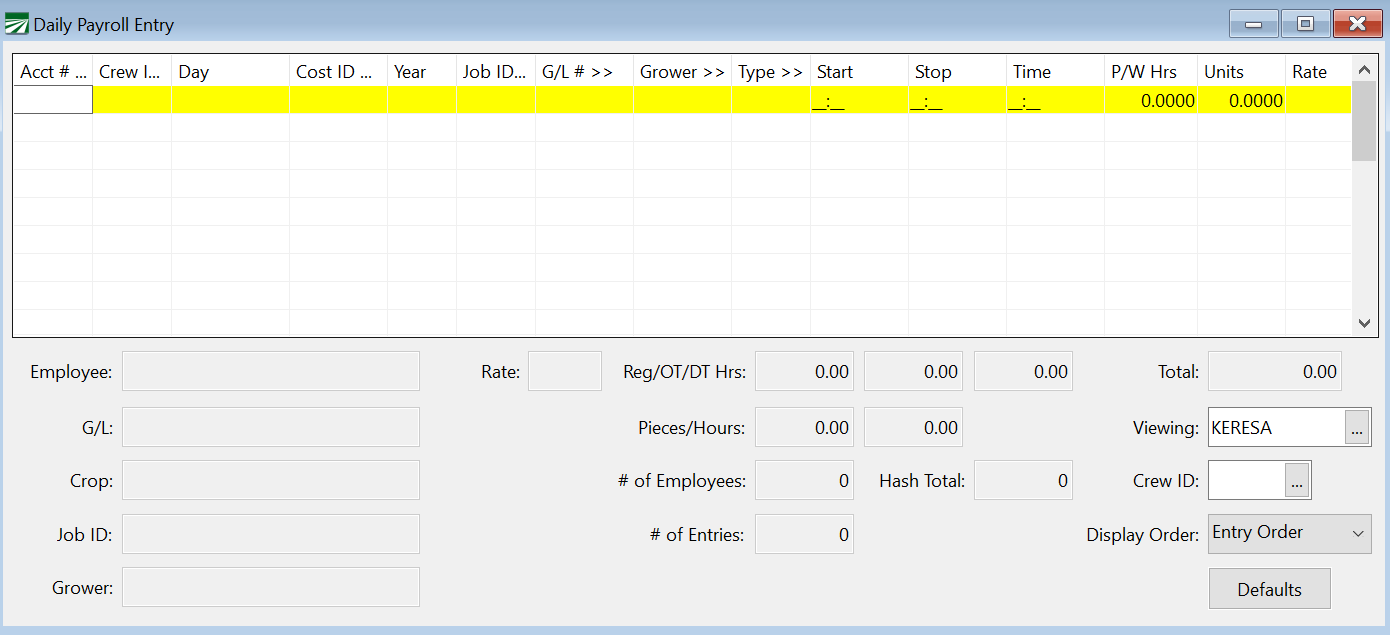Open the Crew ID lookup ellipsis button
Image resolution: width=1390 pixels, height=635 pixels.
pos(1297,481)
